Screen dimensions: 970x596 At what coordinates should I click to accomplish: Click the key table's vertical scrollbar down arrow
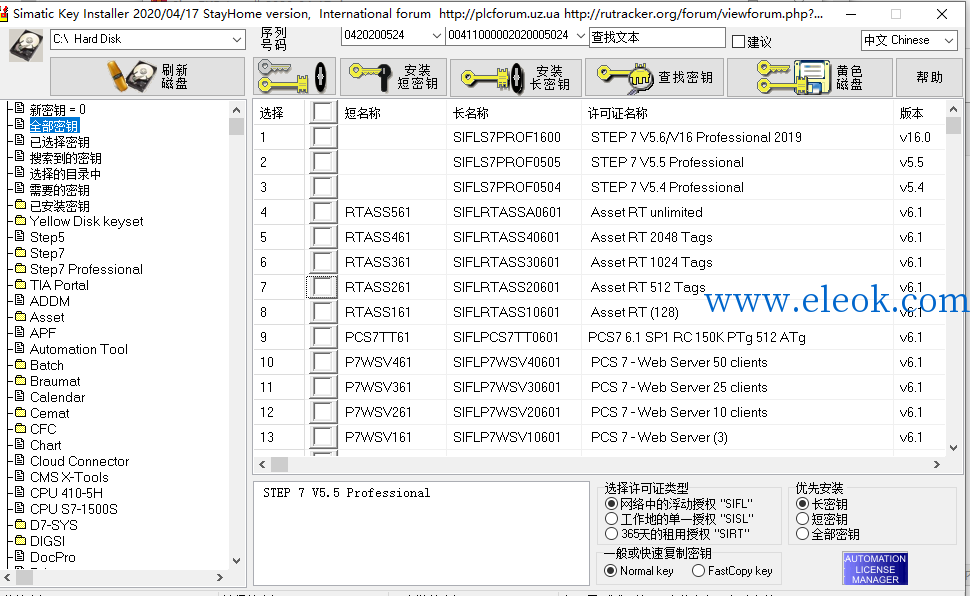(953, 447)
